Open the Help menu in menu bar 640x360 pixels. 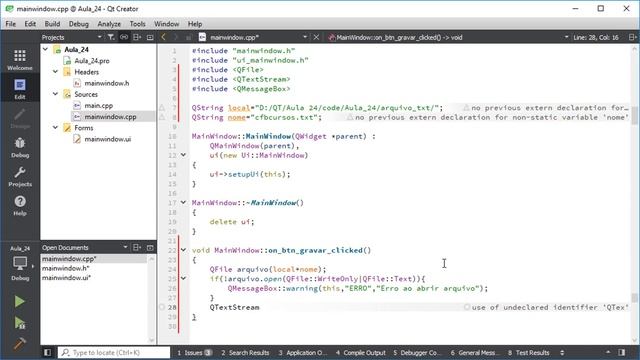coord(195,24)
